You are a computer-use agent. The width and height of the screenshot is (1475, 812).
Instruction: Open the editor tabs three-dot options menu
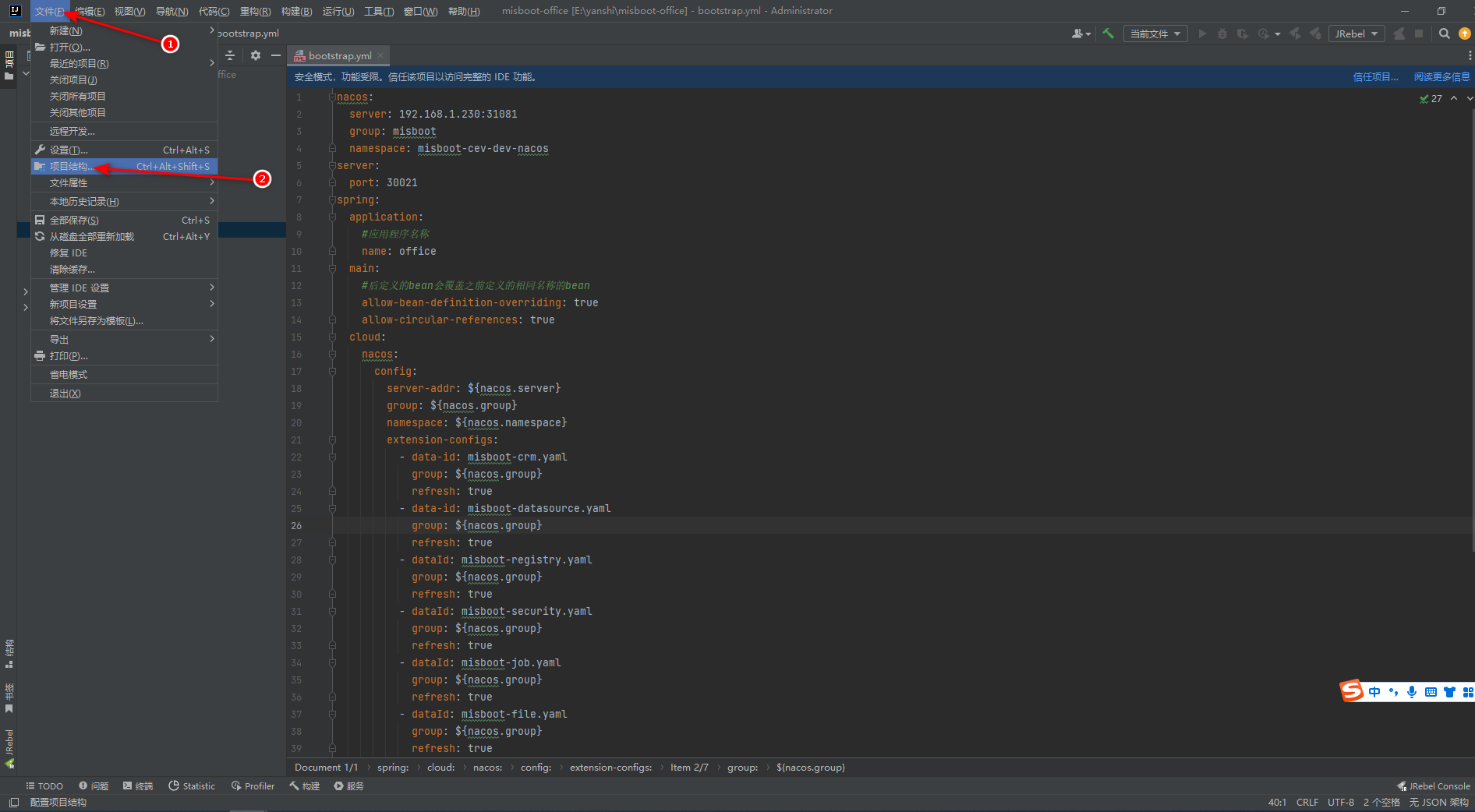point(1470,55)
